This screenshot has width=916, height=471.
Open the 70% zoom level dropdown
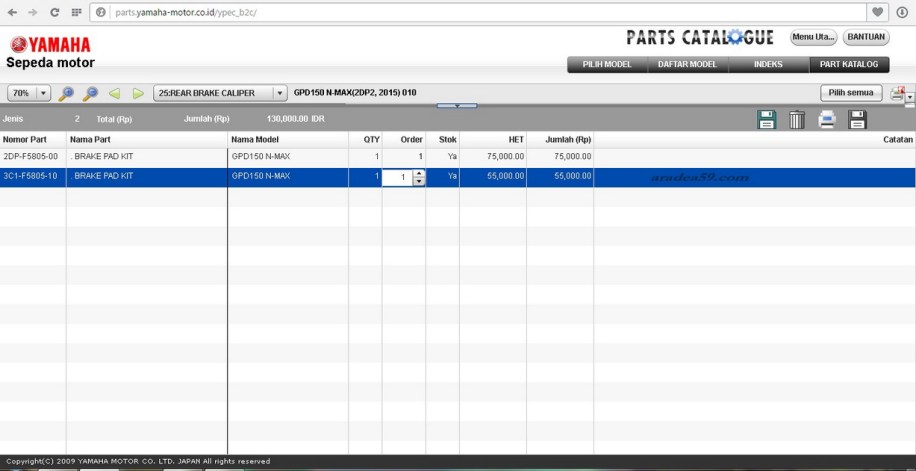pos(43,93)
